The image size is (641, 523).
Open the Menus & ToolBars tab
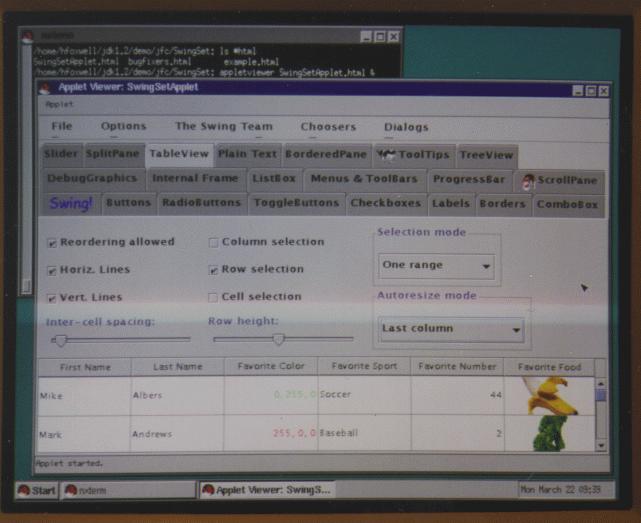364,180
